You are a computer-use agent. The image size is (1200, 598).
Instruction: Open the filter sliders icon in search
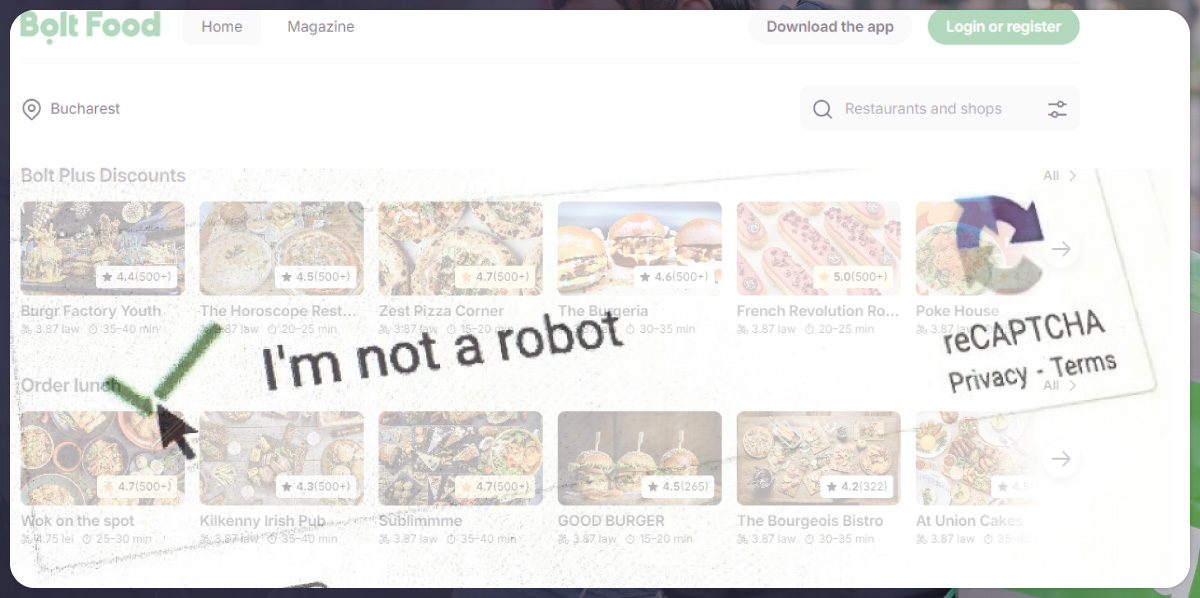point(1057,109)
